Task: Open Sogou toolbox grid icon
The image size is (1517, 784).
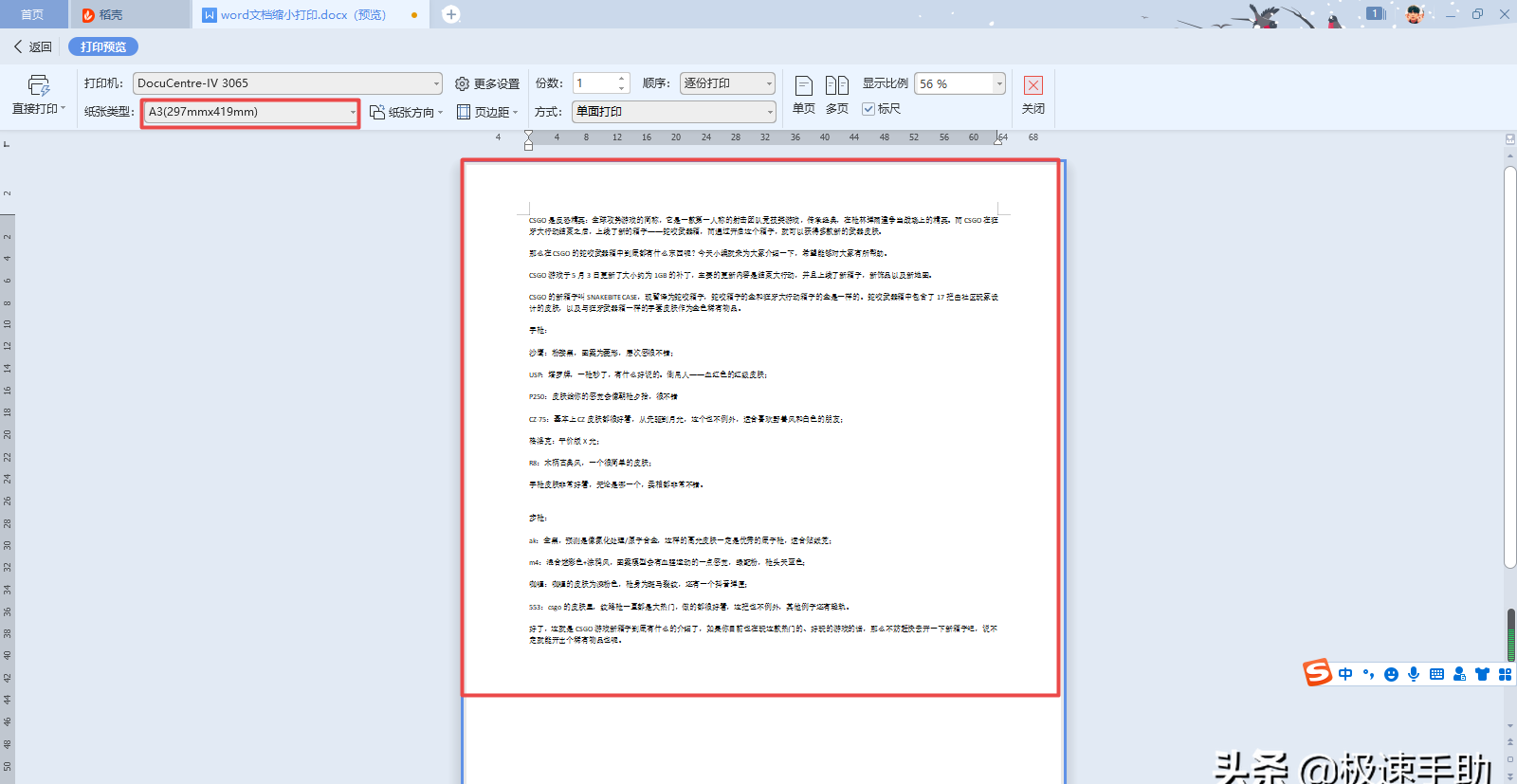Action: click(1505, 674)
